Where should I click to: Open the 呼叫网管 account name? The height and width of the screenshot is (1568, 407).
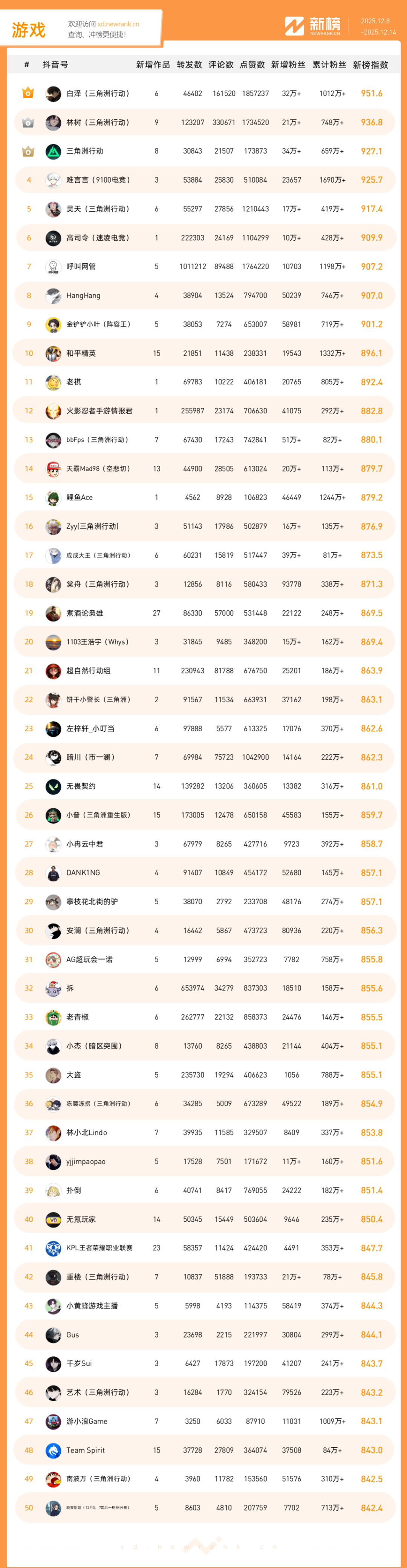[81, 267]
